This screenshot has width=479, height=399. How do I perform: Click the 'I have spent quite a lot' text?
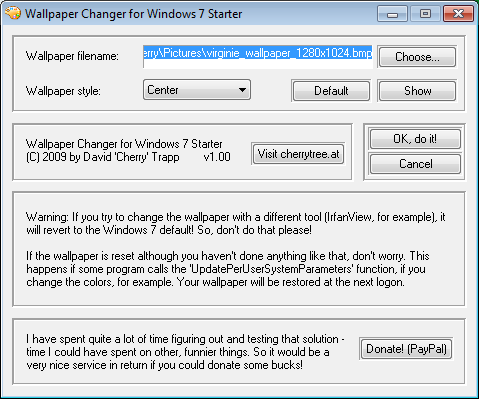tap(185, 352)
